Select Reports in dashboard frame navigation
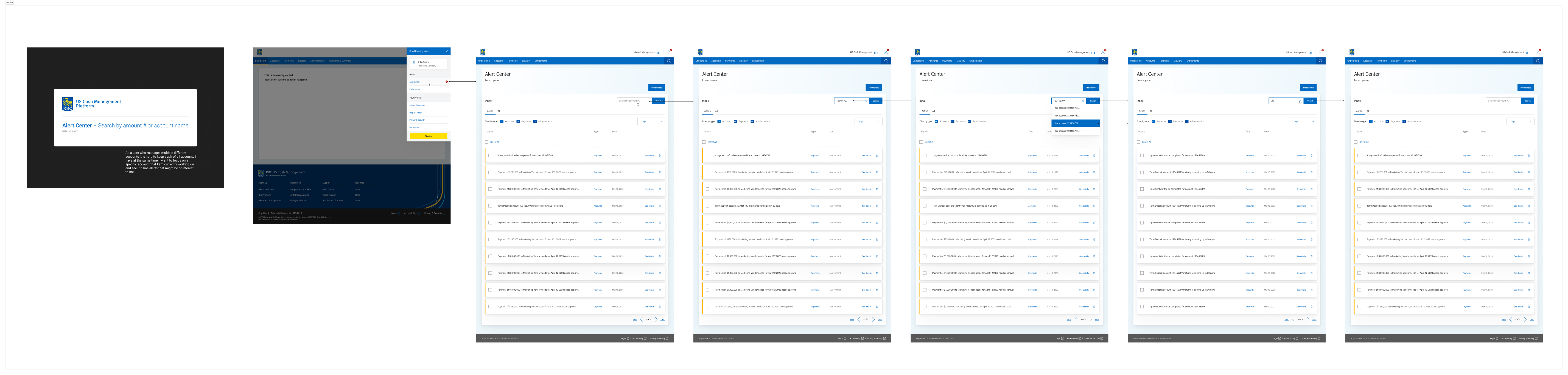1568x375 pixels. click(x=302, y=61)
